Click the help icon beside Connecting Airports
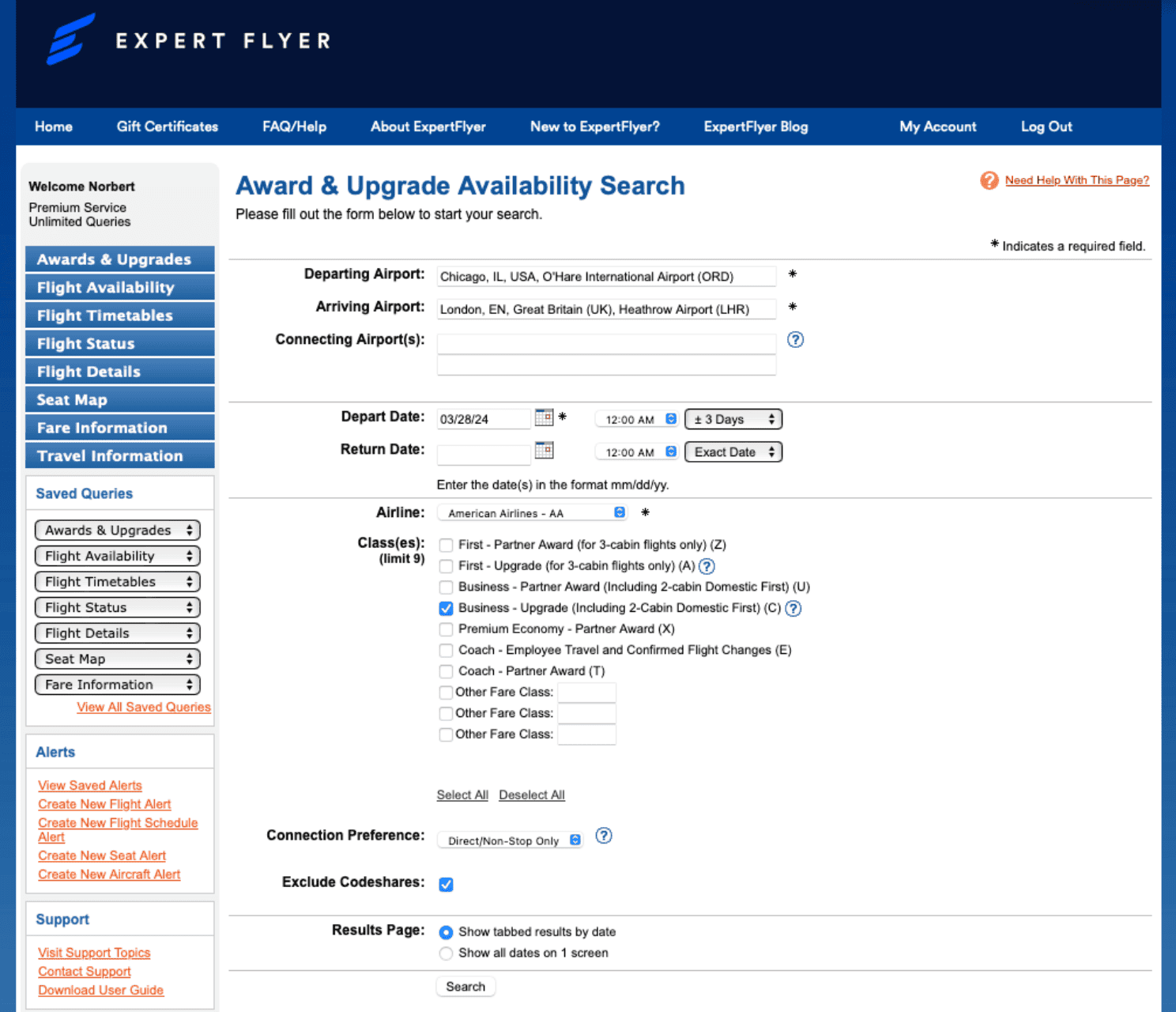This screenshot has height=1012, width=1176. pos(795,340)
